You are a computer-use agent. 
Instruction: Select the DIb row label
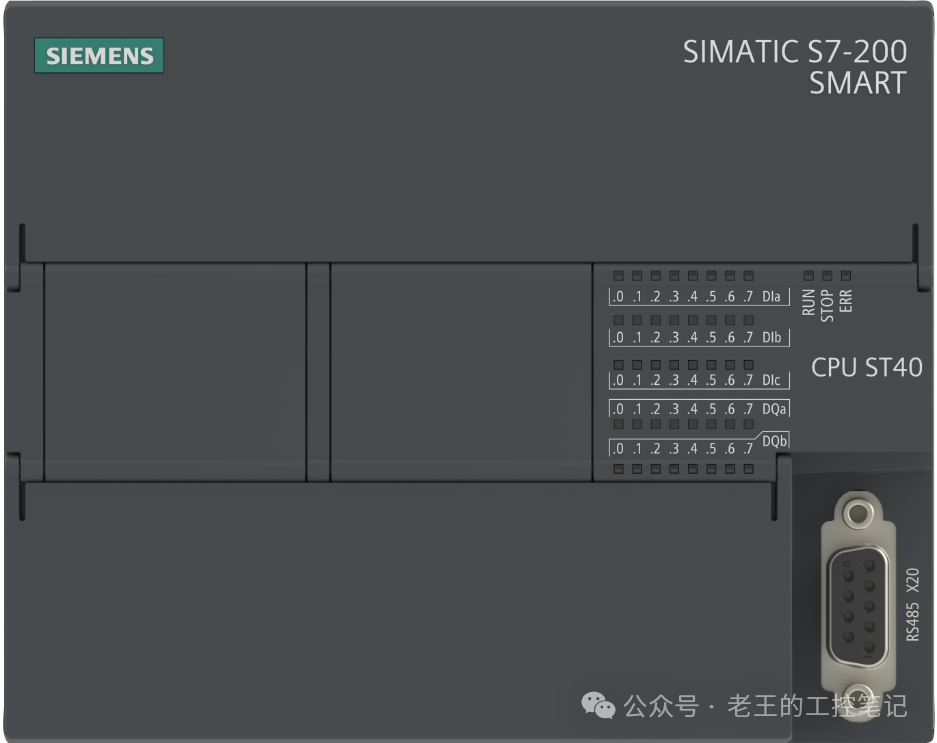point(770,337)
